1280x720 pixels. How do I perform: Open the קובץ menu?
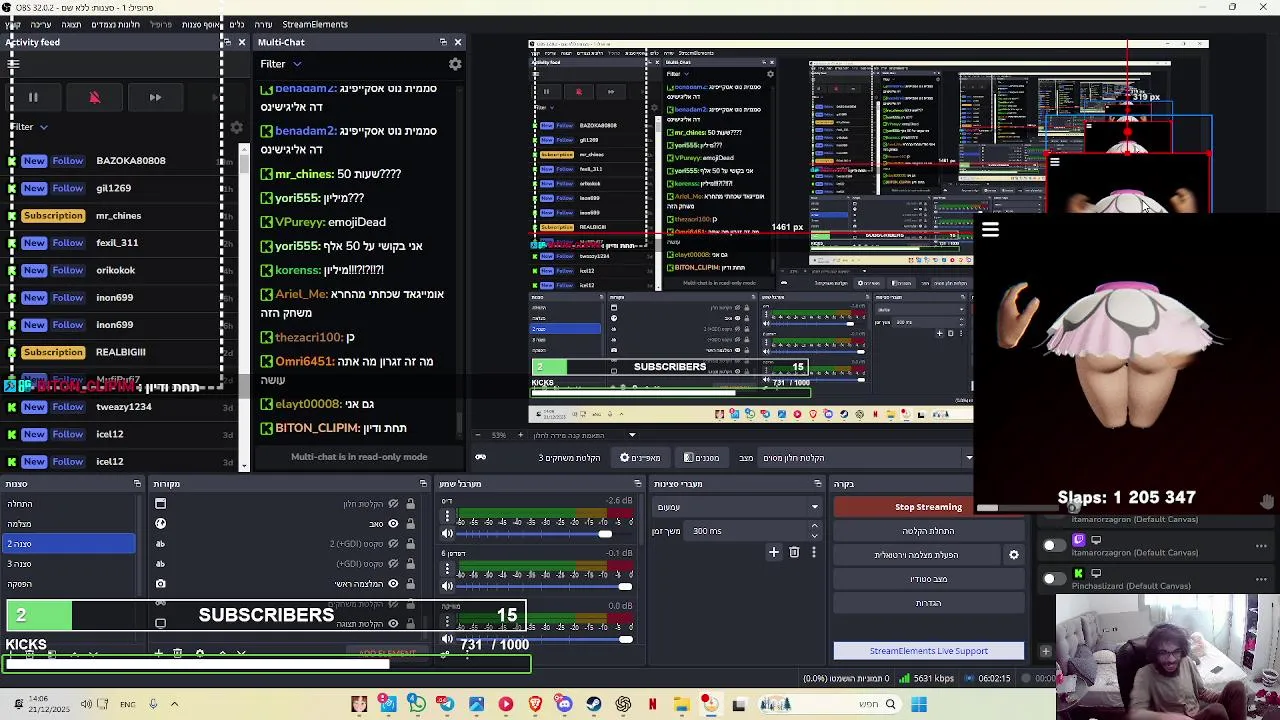(13, 24)
